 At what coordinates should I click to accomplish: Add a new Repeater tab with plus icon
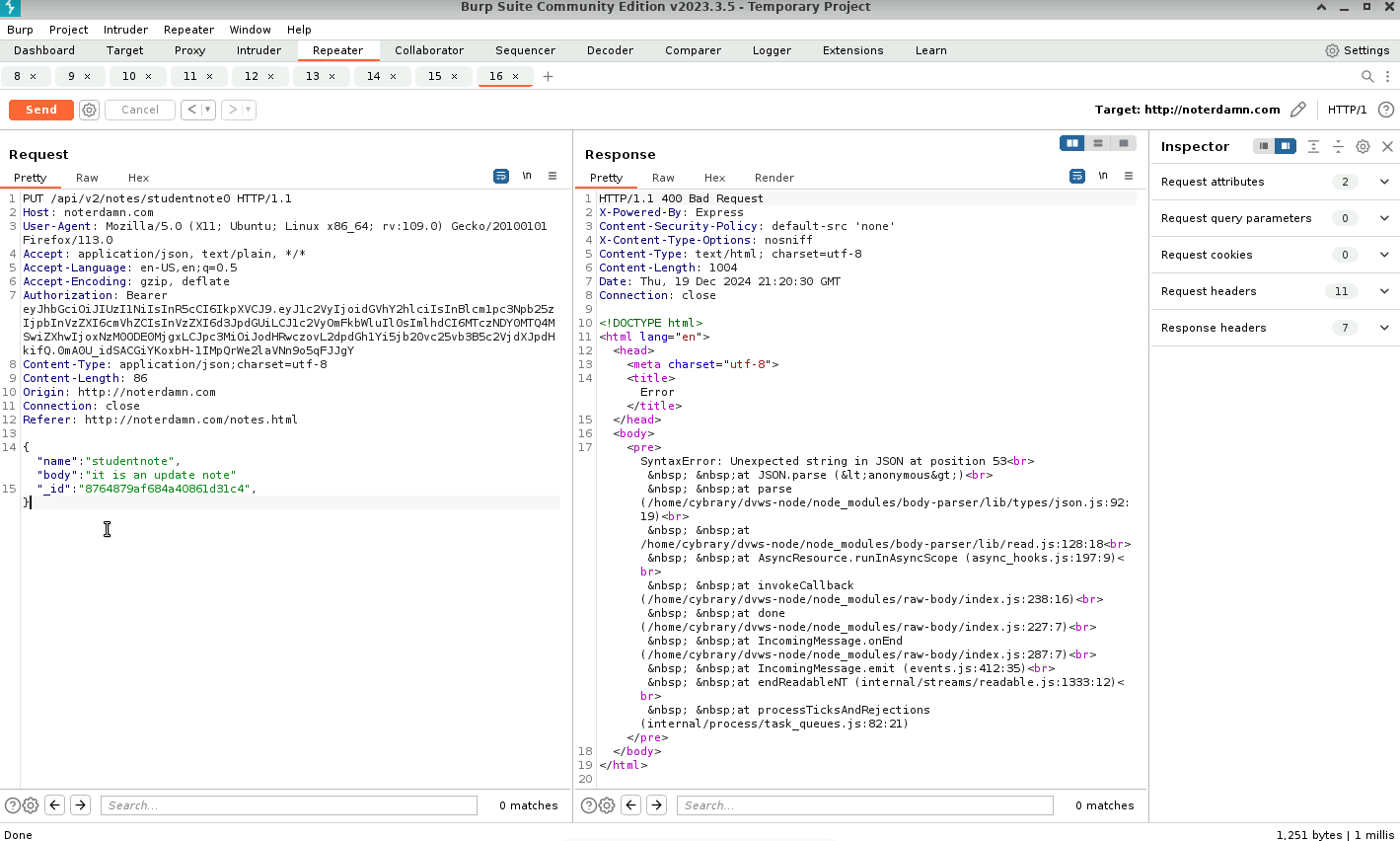point(548,76)
